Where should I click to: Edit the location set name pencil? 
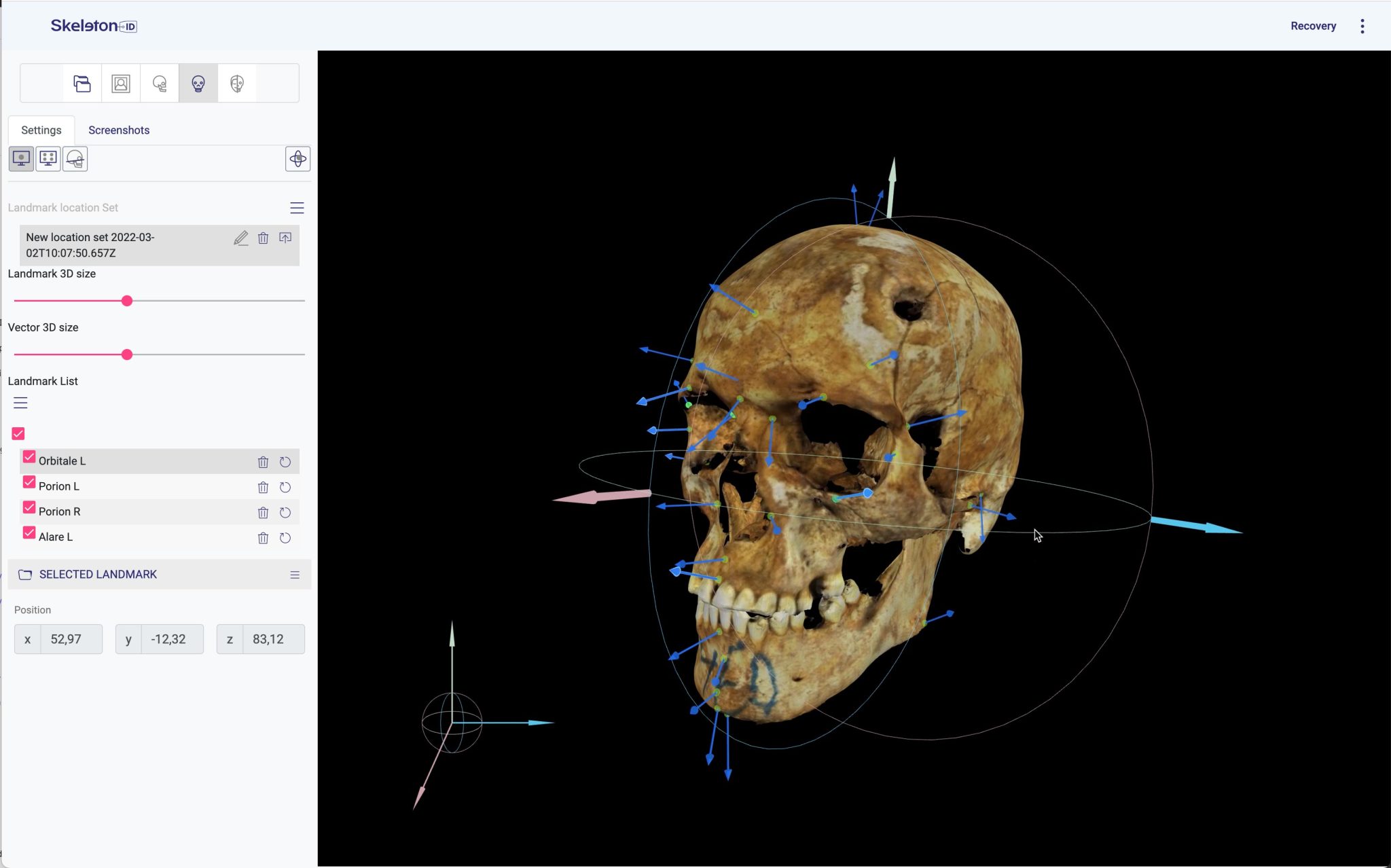(x=241, y=238)
